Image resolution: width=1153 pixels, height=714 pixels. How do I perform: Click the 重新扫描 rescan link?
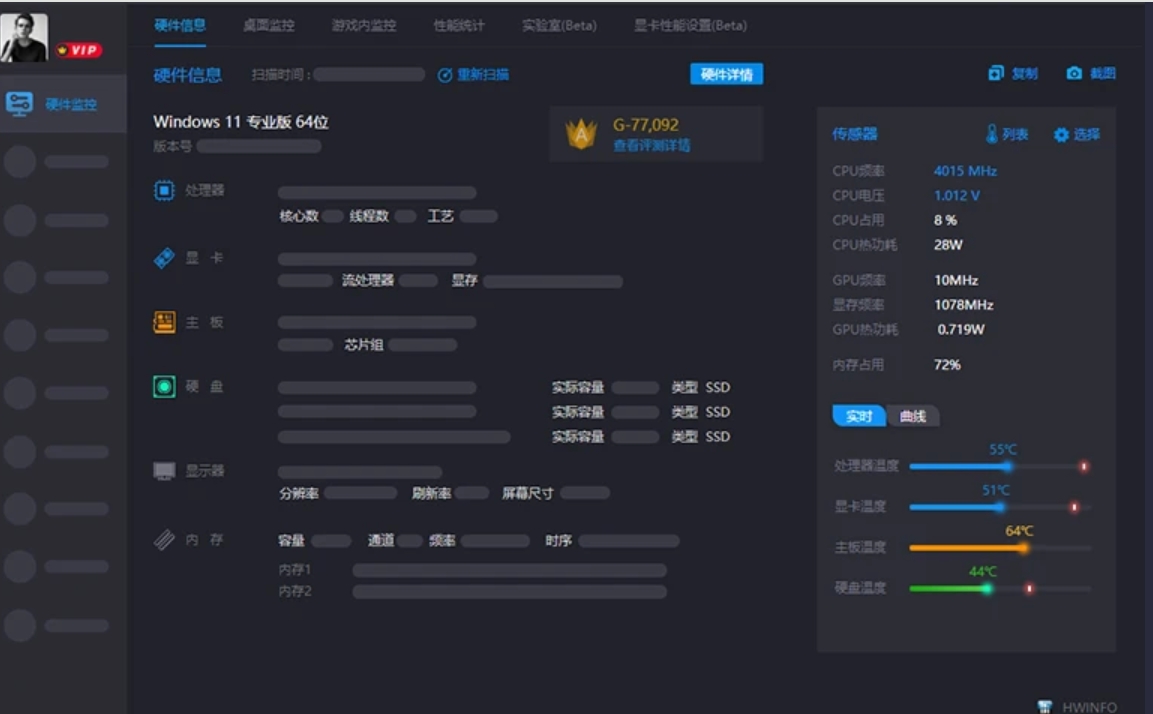pyautogui.click(x=474, y=75)
